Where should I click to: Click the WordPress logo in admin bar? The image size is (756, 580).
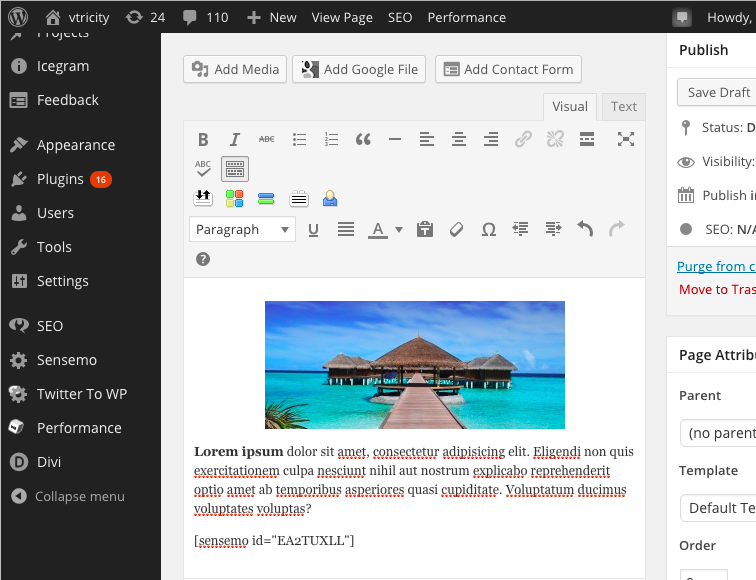18,17
